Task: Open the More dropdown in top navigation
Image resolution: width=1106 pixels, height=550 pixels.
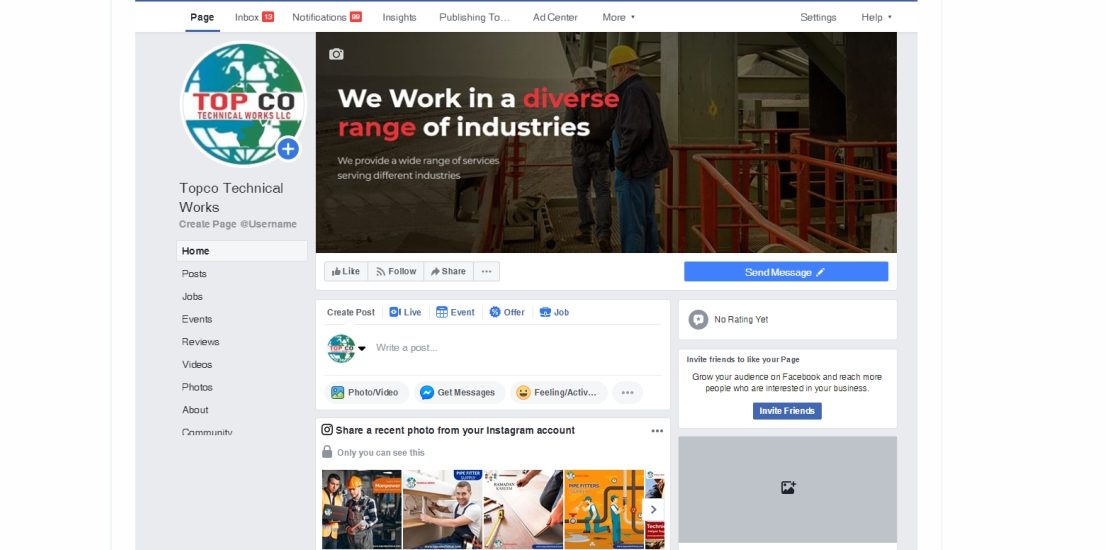Action: pyautogui.click(x=619, y=18)
